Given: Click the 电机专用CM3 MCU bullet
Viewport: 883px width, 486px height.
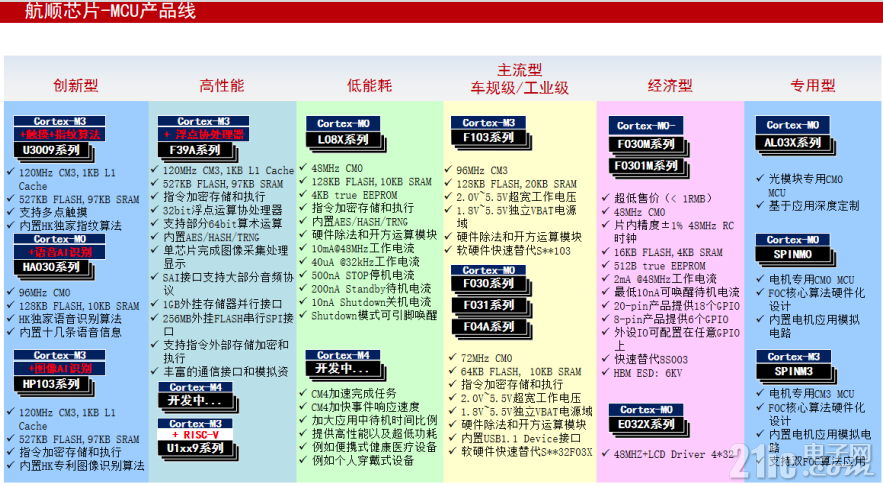Looking at the screenshot, I should click(x=811, y=394).
